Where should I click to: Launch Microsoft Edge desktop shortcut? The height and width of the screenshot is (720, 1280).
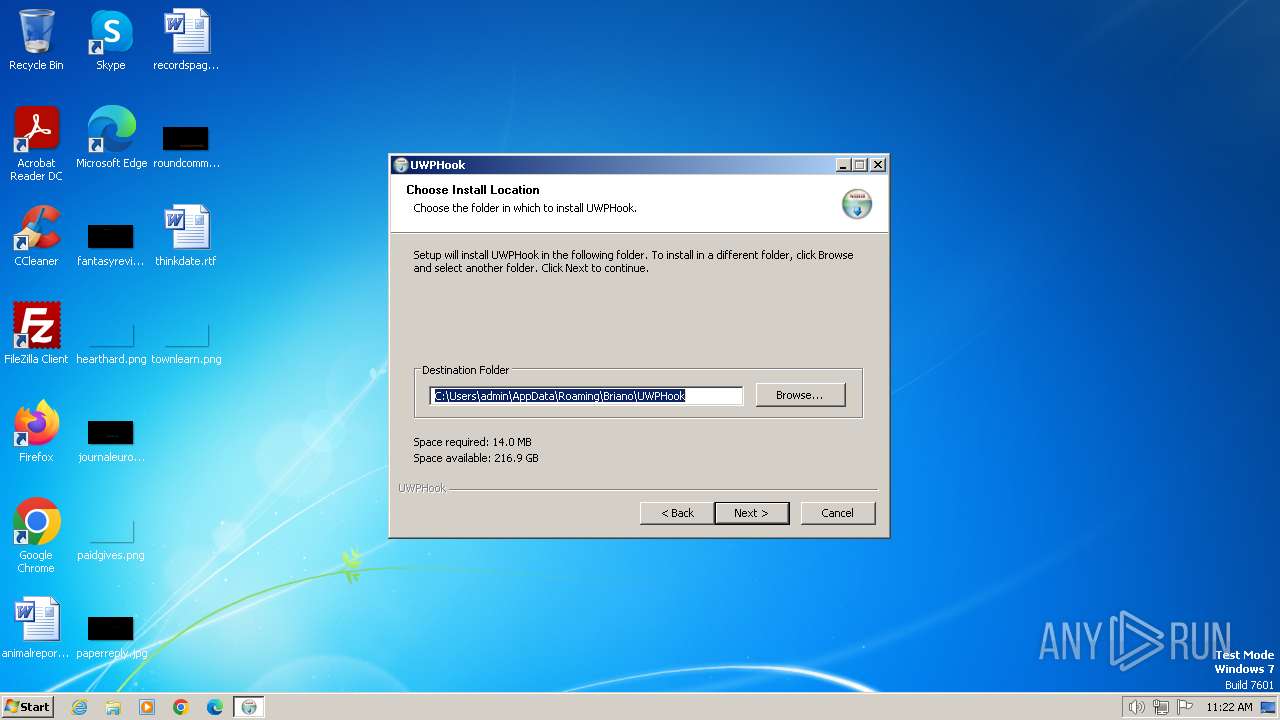(x=111, y=138)
